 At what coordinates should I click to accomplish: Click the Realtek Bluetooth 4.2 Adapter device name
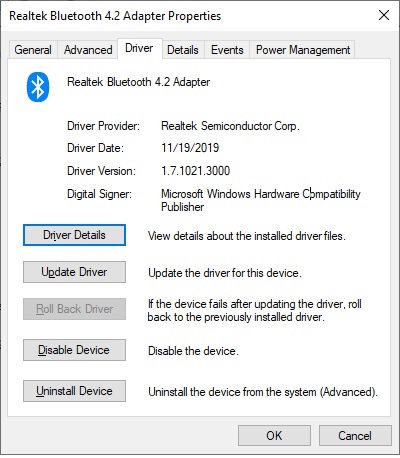click(x=139, y=82)
